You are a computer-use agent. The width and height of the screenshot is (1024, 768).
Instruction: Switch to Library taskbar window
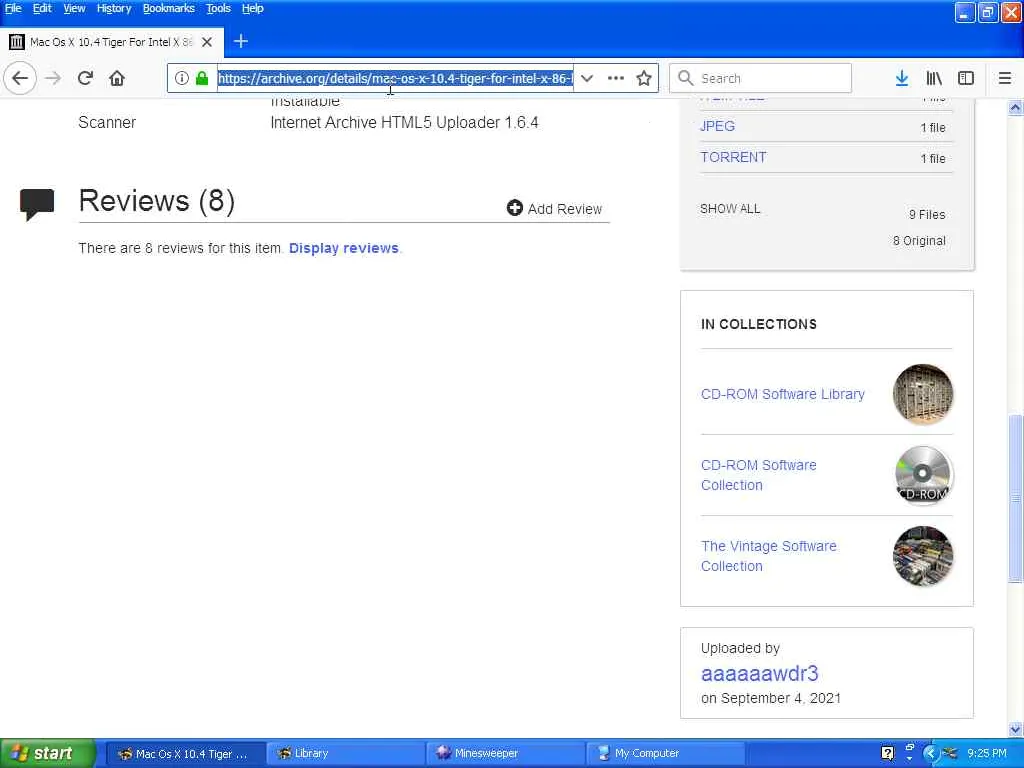(x=345, y=754)
